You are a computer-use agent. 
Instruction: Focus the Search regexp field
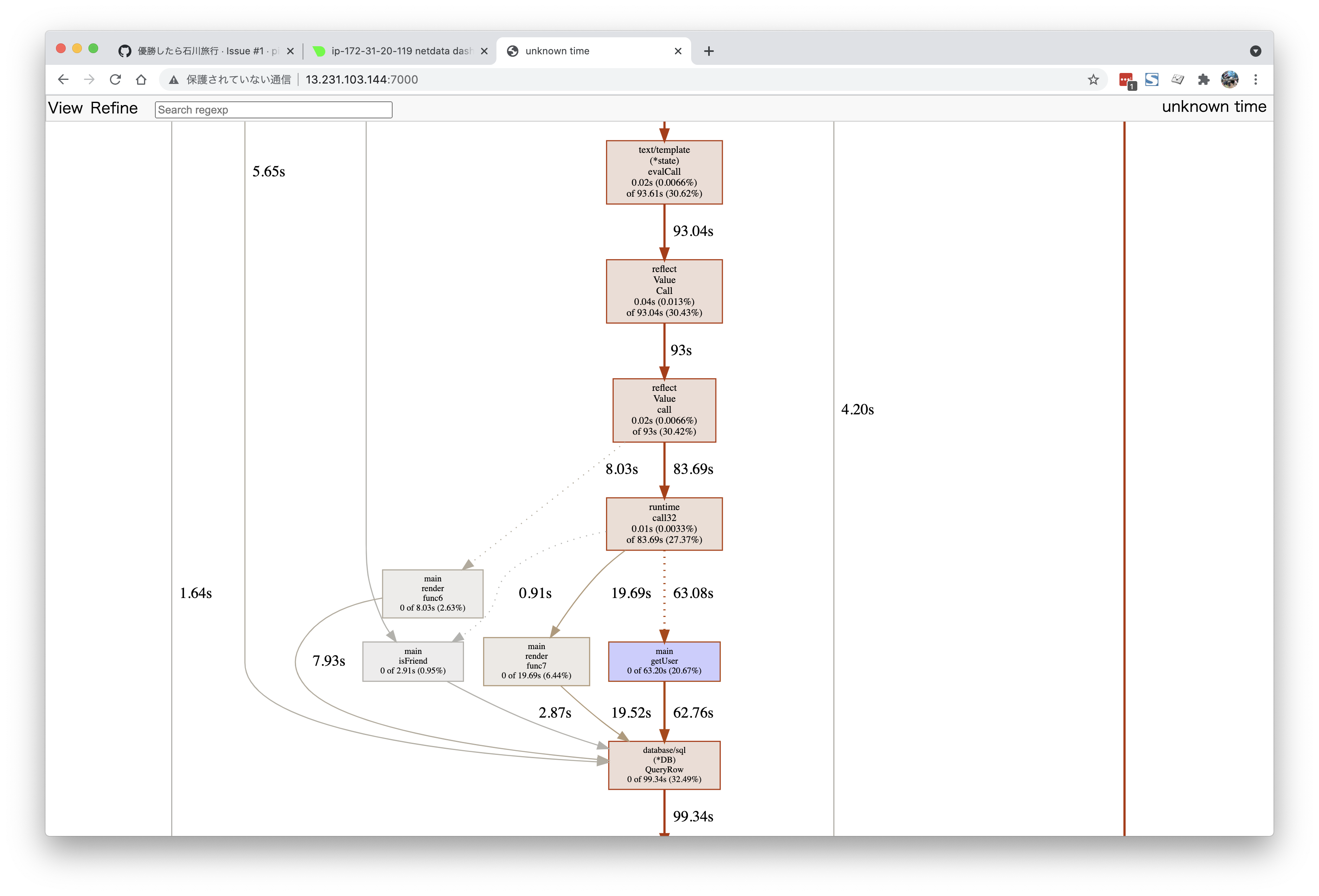pos(273,109)
